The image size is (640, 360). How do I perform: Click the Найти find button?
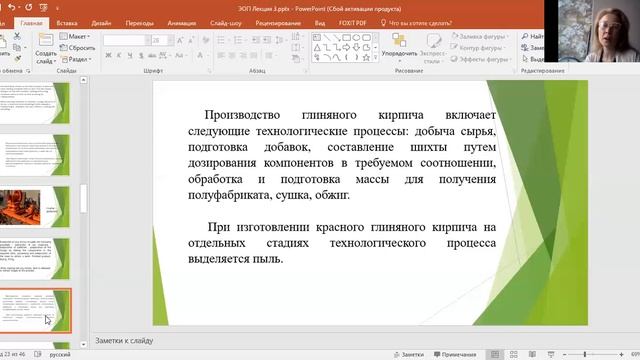[x=533, y=36]
